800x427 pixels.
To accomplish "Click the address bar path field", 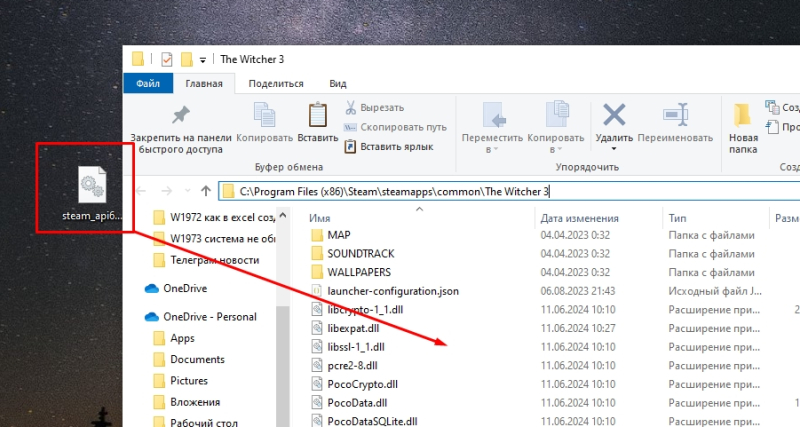I will 509,192.
